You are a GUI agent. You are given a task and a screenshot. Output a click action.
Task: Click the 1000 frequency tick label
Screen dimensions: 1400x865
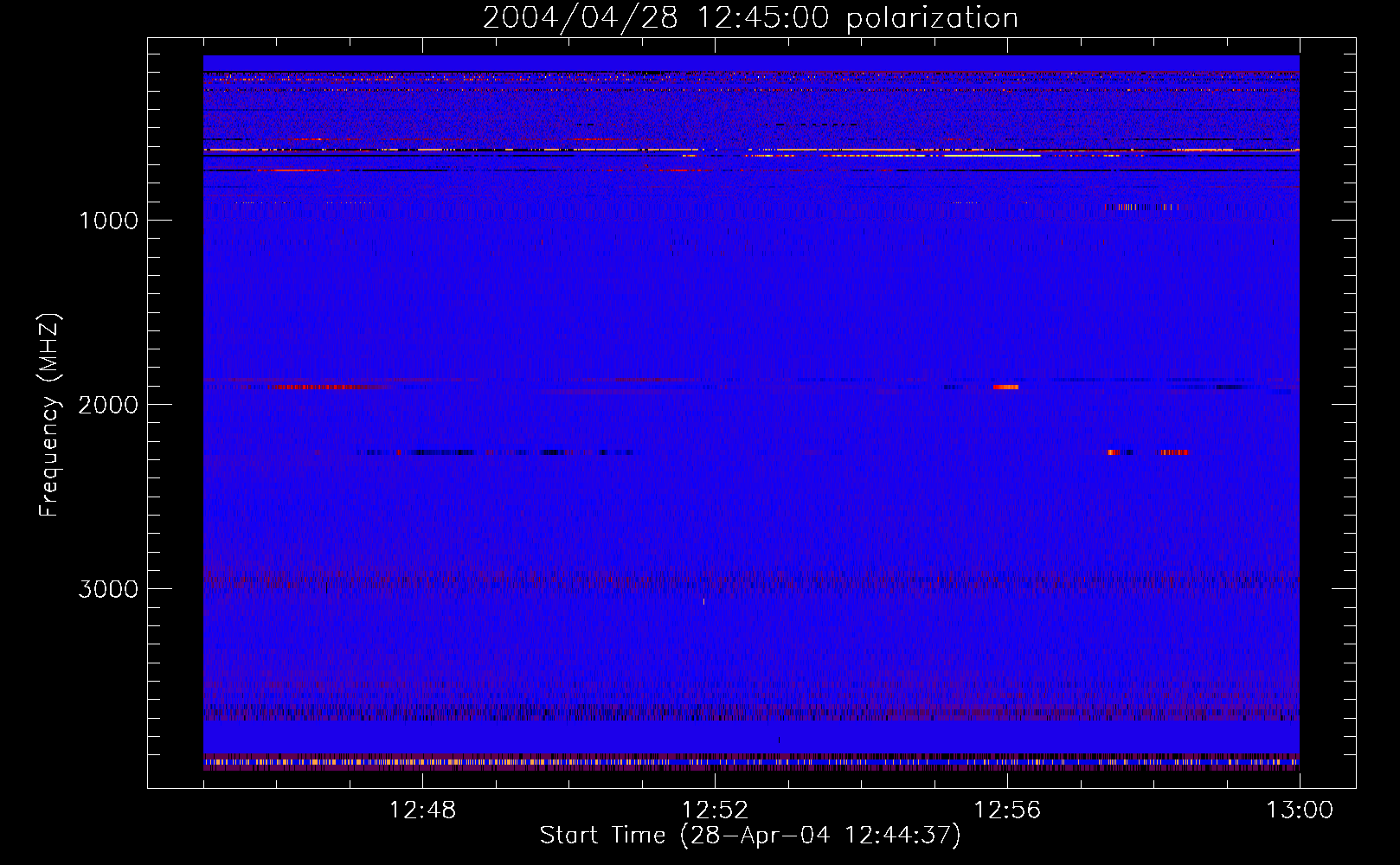pyautogui.click(x=108, y=221)
